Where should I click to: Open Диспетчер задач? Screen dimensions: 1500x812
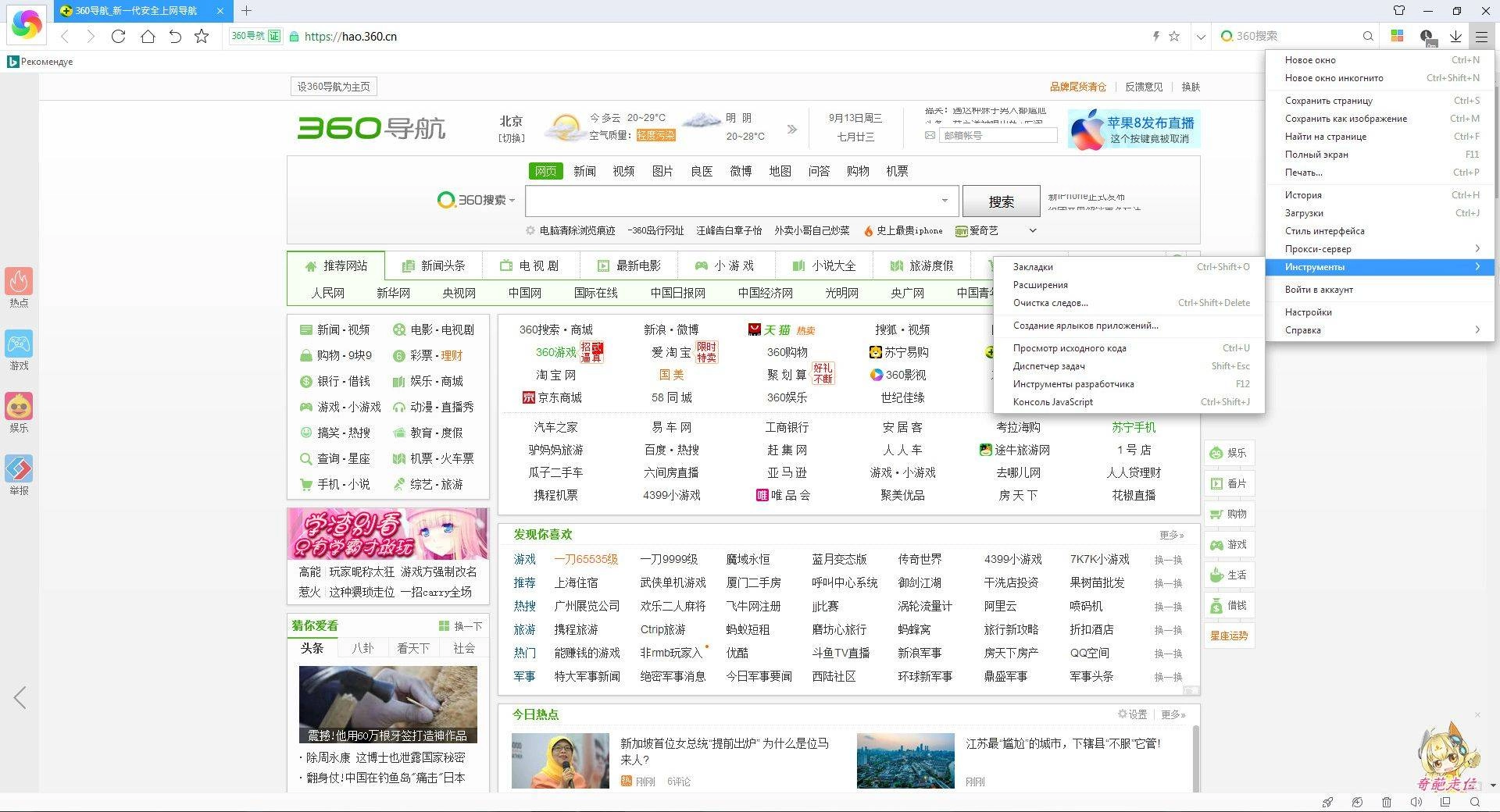[x=1129, y=366]
